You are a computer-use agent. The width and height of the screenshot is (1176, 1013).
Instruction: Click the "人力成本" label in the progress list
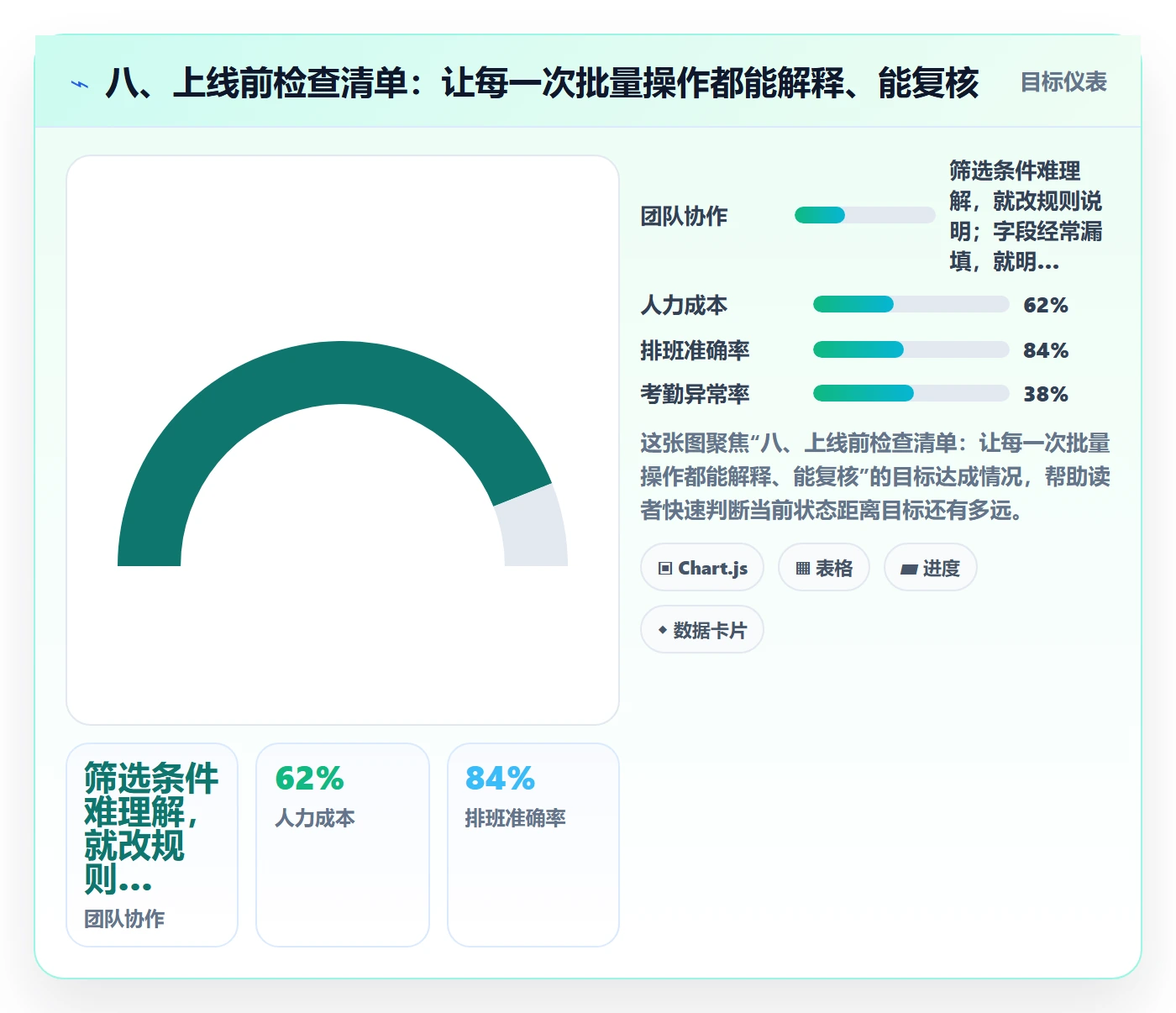tap(684, 305)
